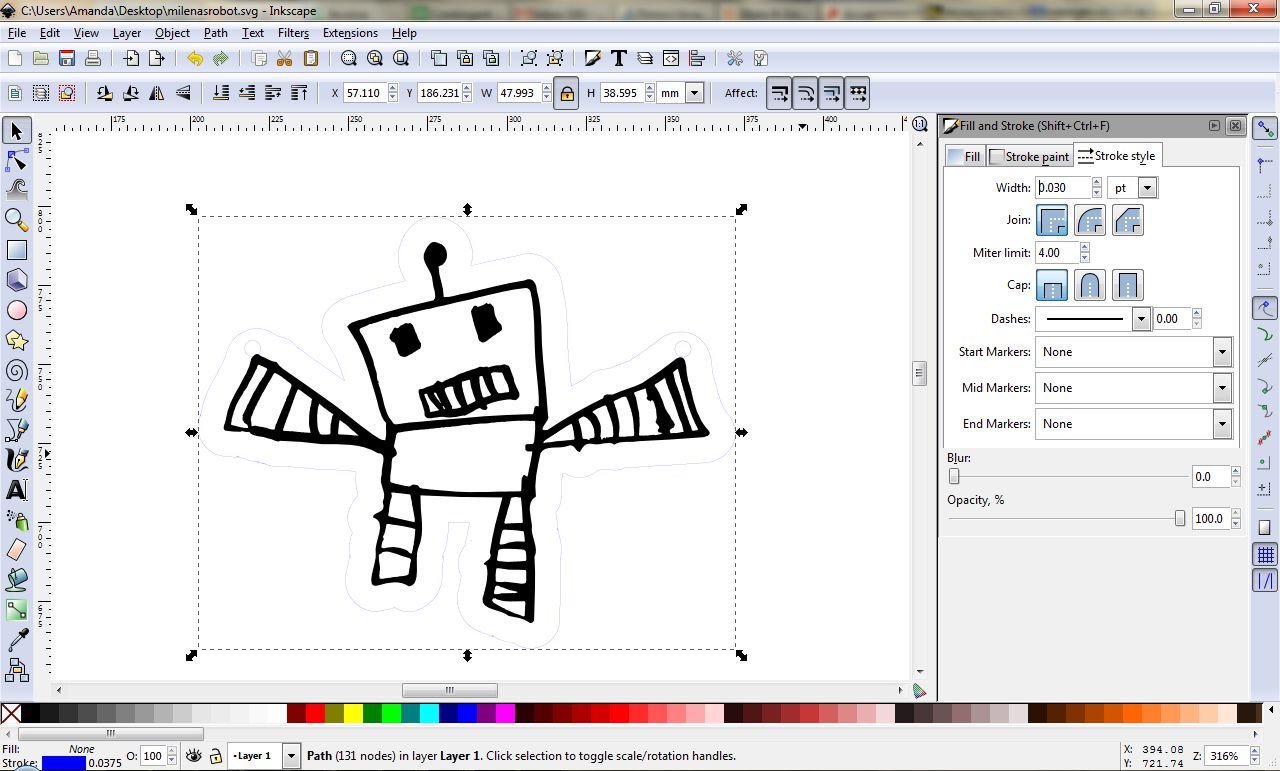
Task: Flip selection horizontally button
Action: pyautogui.click(x=157, y=93)
